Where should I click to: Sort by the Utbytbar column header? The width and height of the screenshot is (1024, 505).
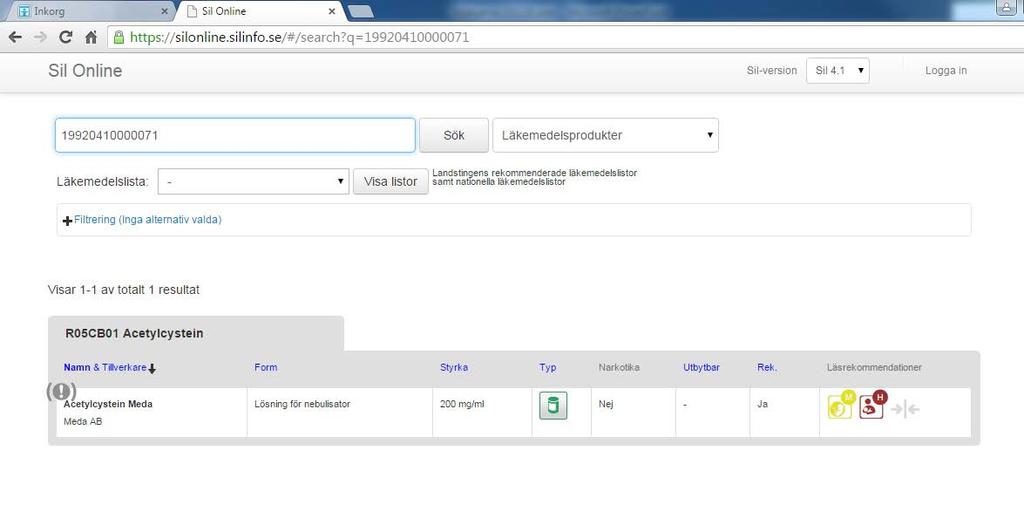pos(701,367)
